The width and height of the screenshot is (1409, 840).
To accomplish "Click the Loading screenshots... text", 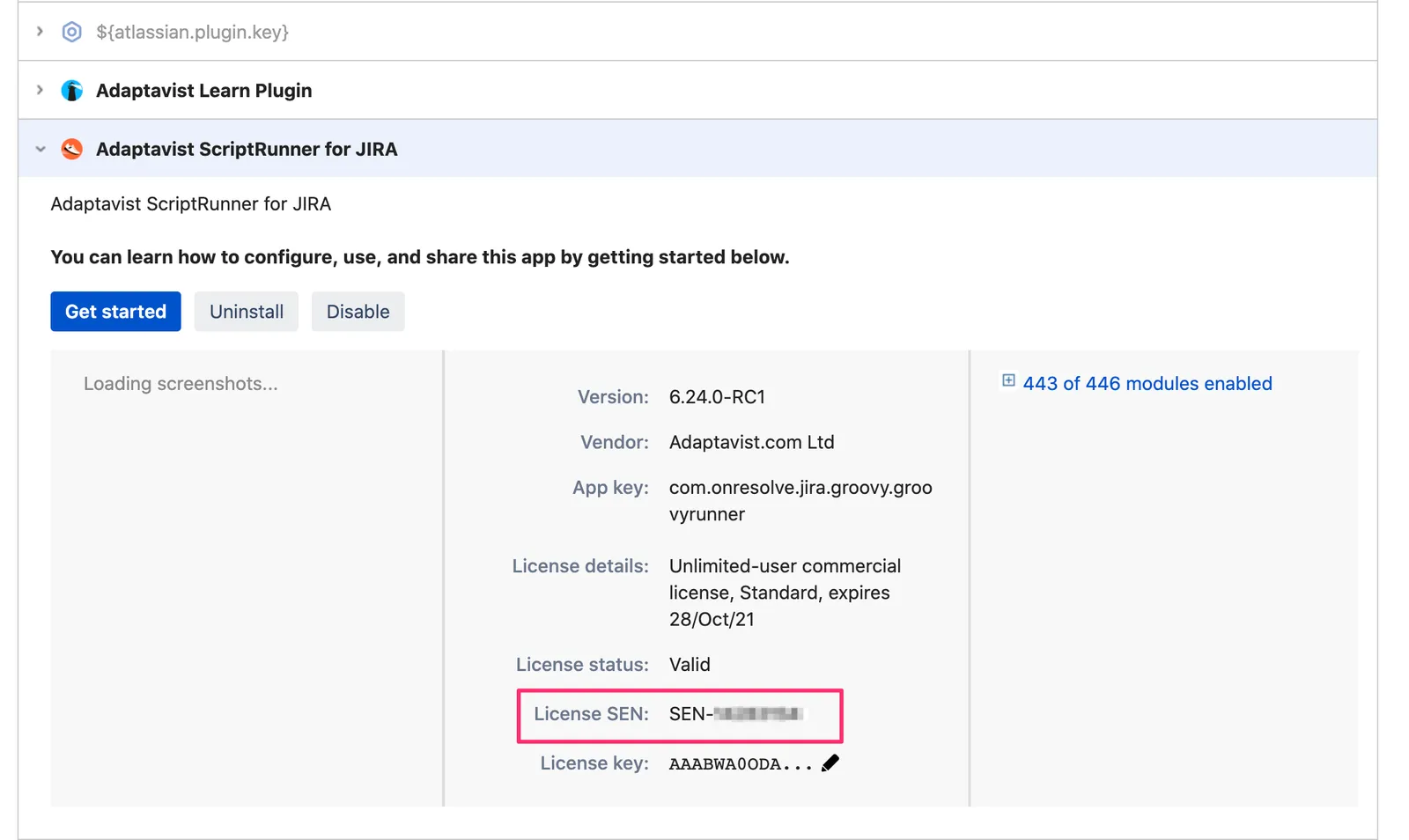I will tap(181, 383).
